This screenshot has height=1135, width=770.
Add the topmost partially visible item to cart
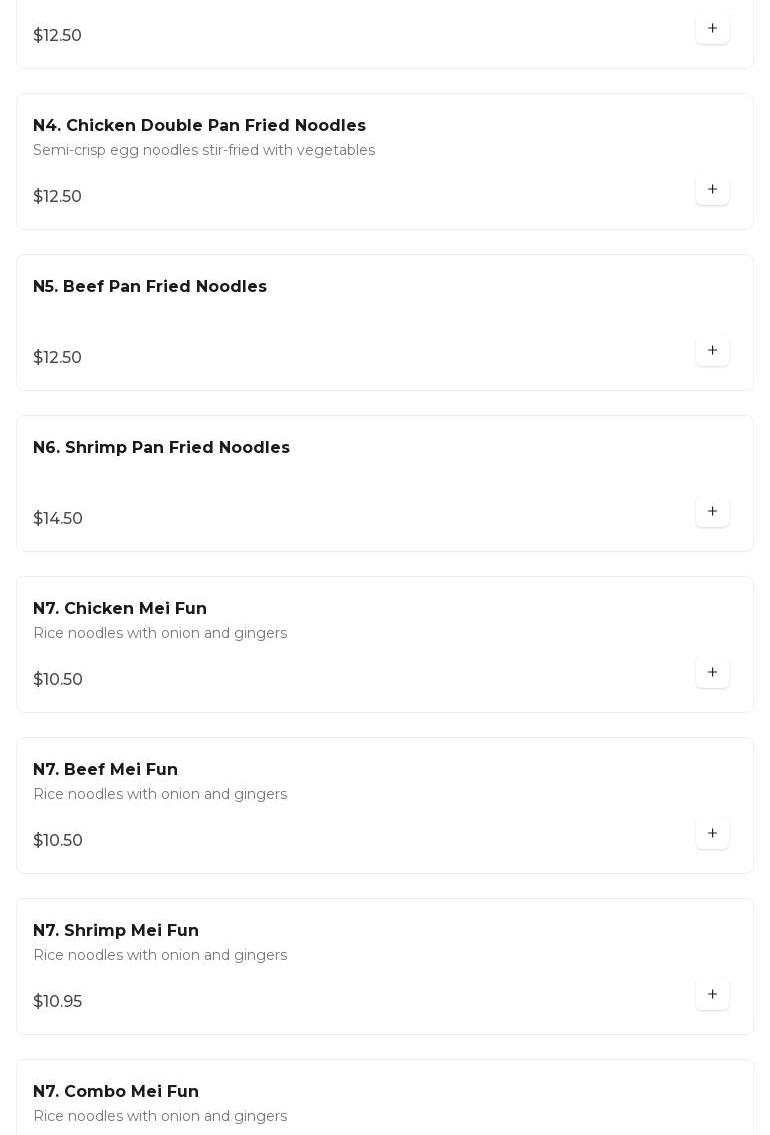pos(712,29)
